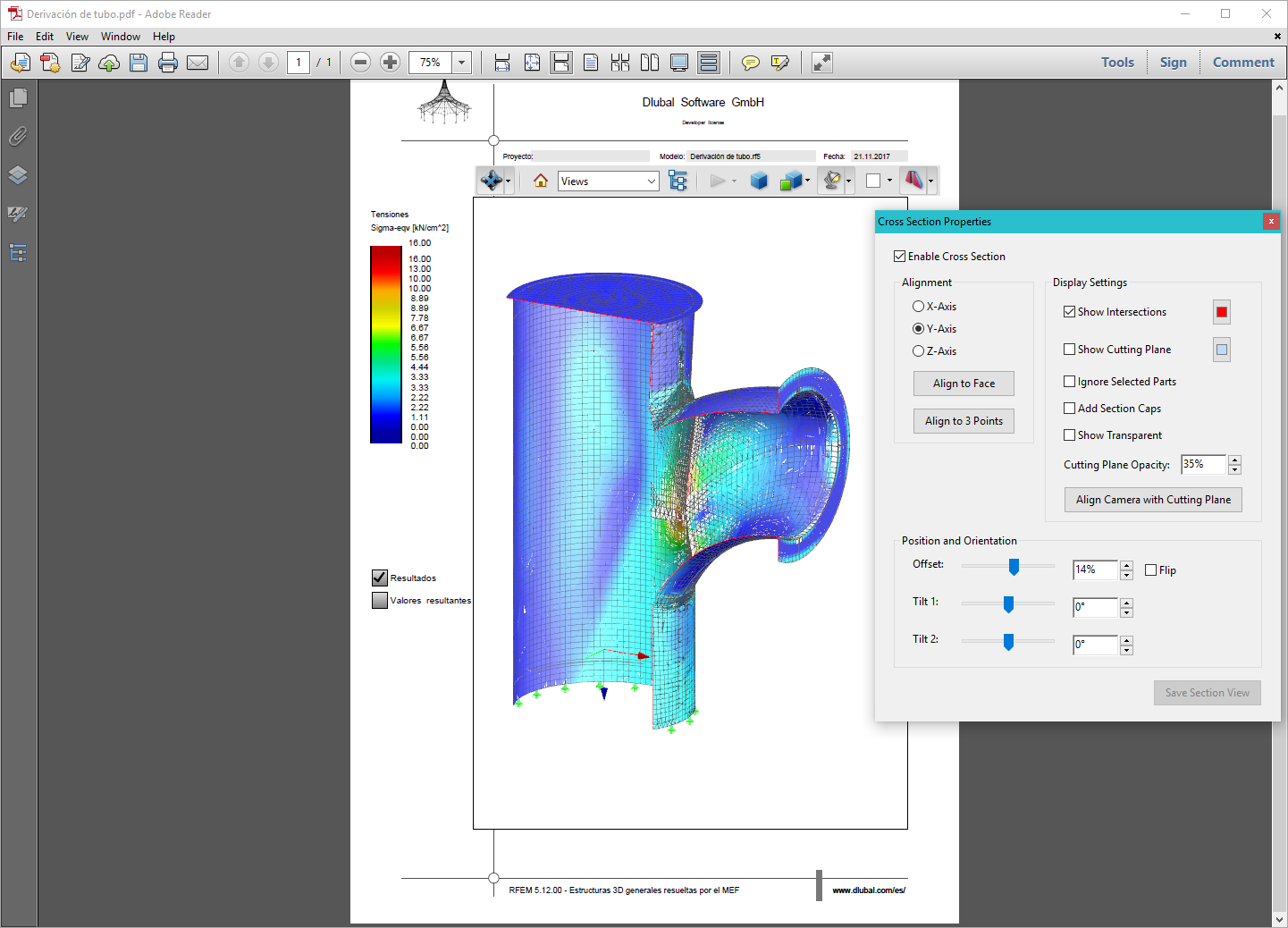Open the Layers side panel
This screenshot has height=928, width=1288.
[x=18, y=175]
